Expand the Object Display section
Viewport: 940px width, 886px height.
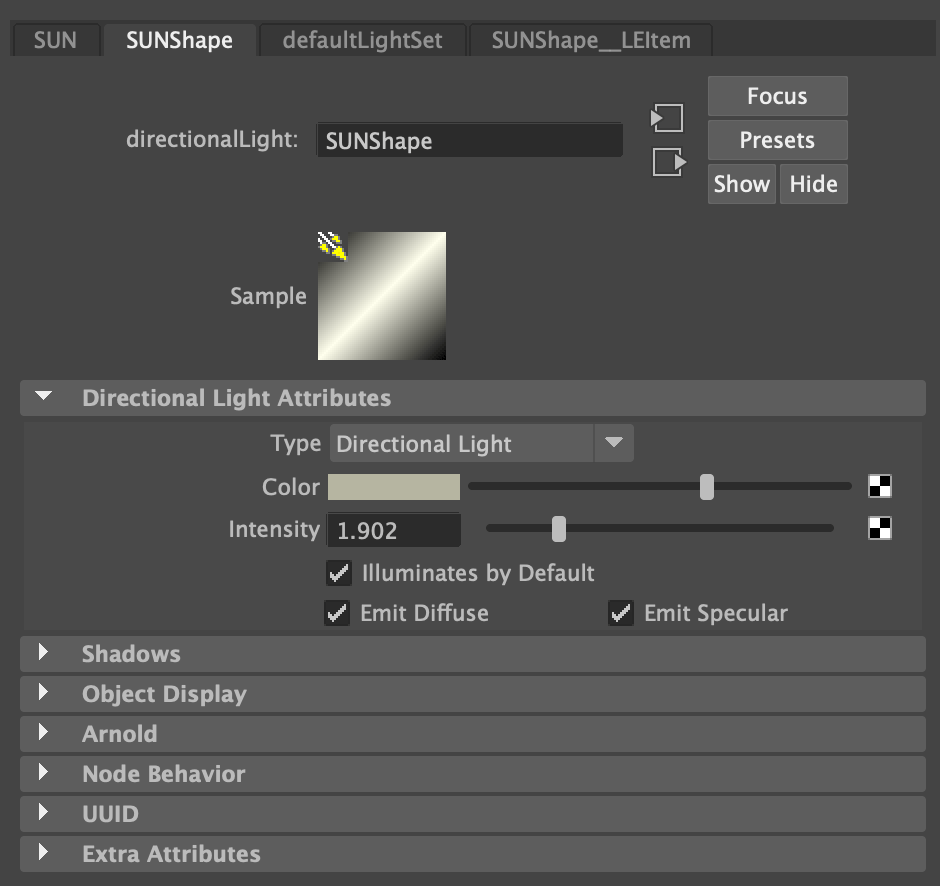pyautogui.click(x=164, y=694)
